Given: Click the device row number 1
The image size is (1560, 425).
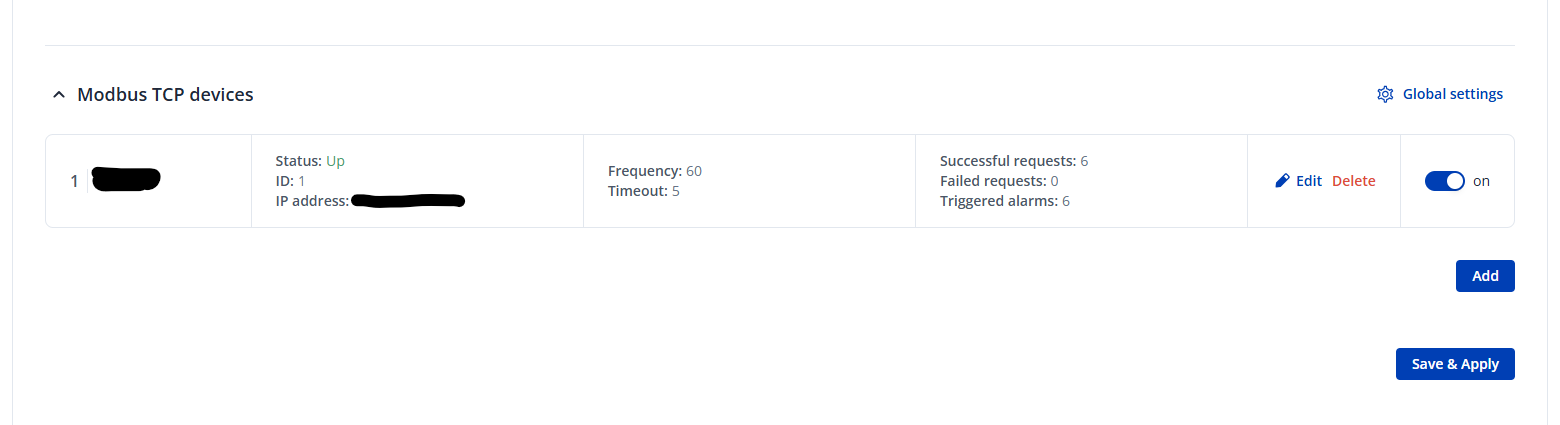Looking at the screenshot, I should (x=74, y=181).
